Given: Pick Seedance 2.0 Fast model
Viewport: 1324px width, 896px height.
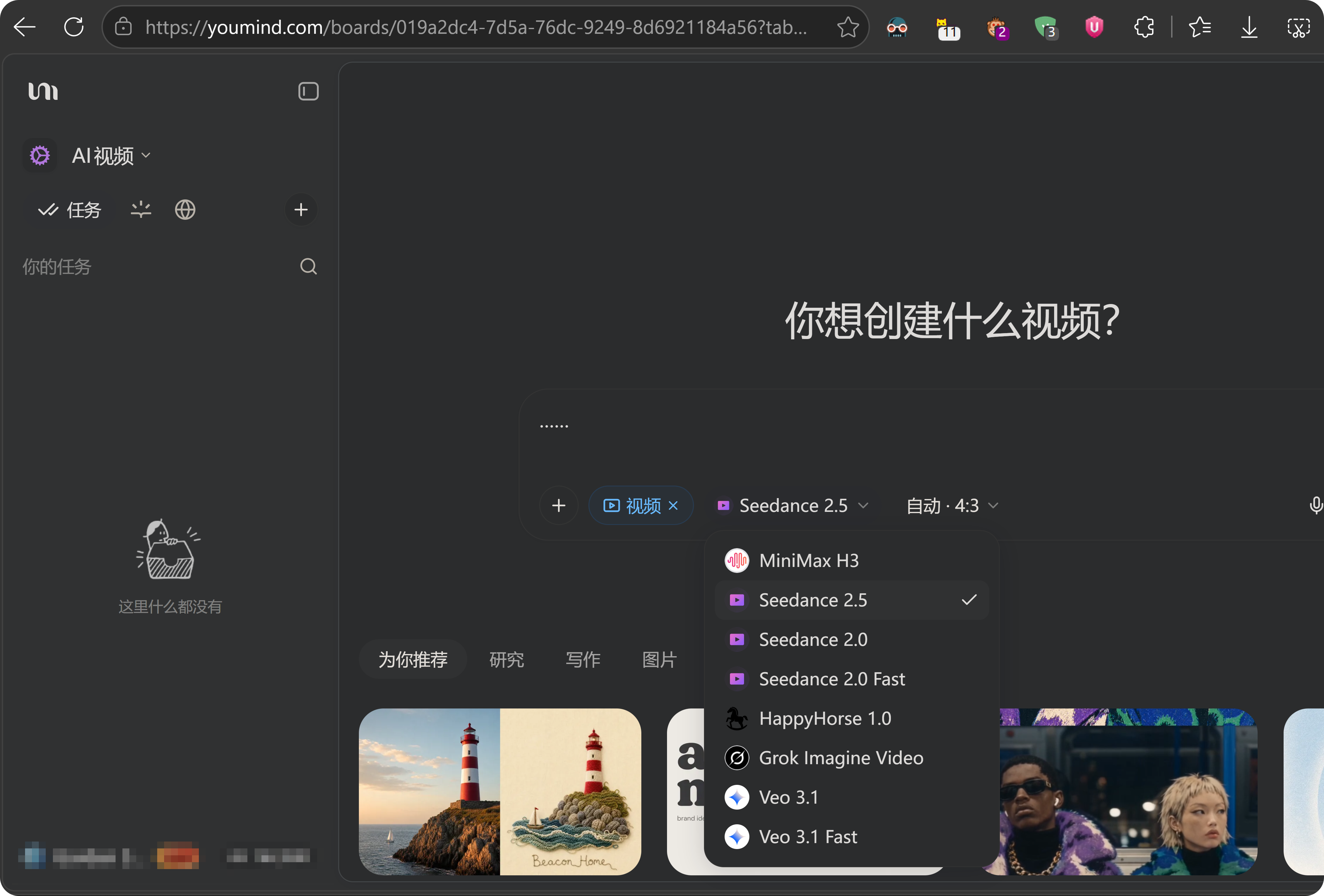Looking at the screenshot, I should (x=851, y=679).
